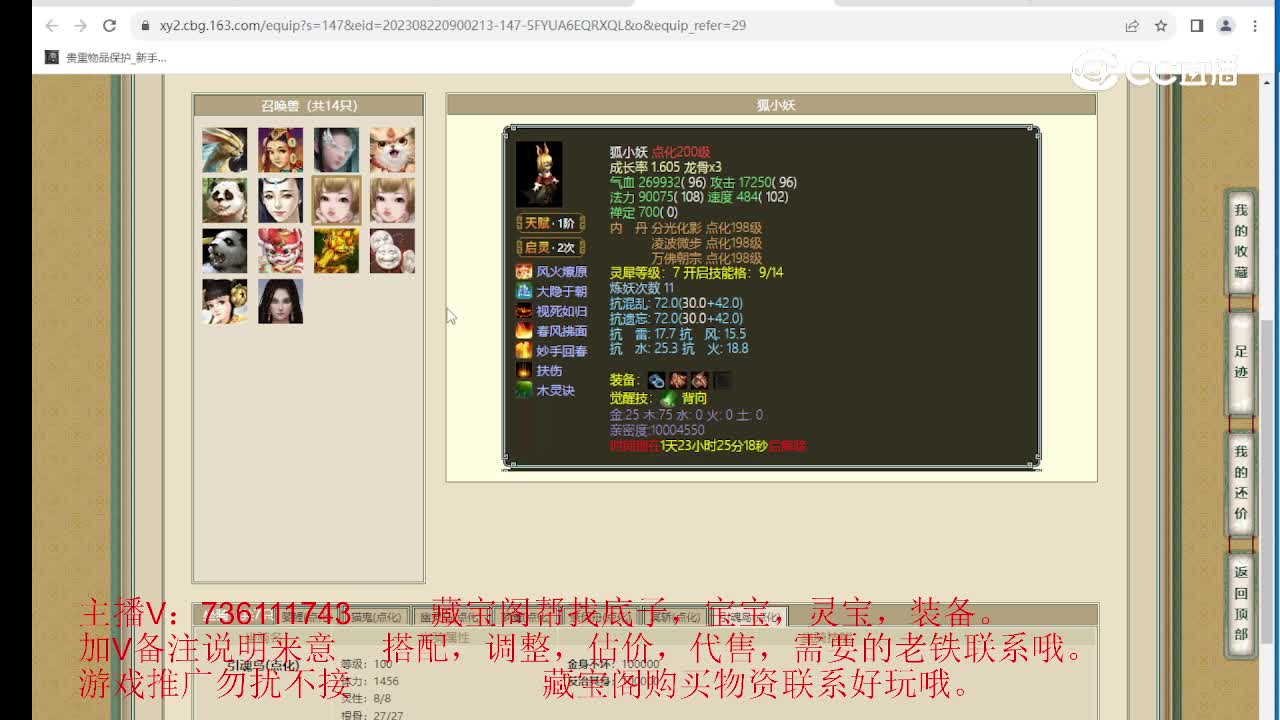This screenshot has width=1280, height=720.
Task: Share this page via the share icon
Action: tap(1132, 26)
